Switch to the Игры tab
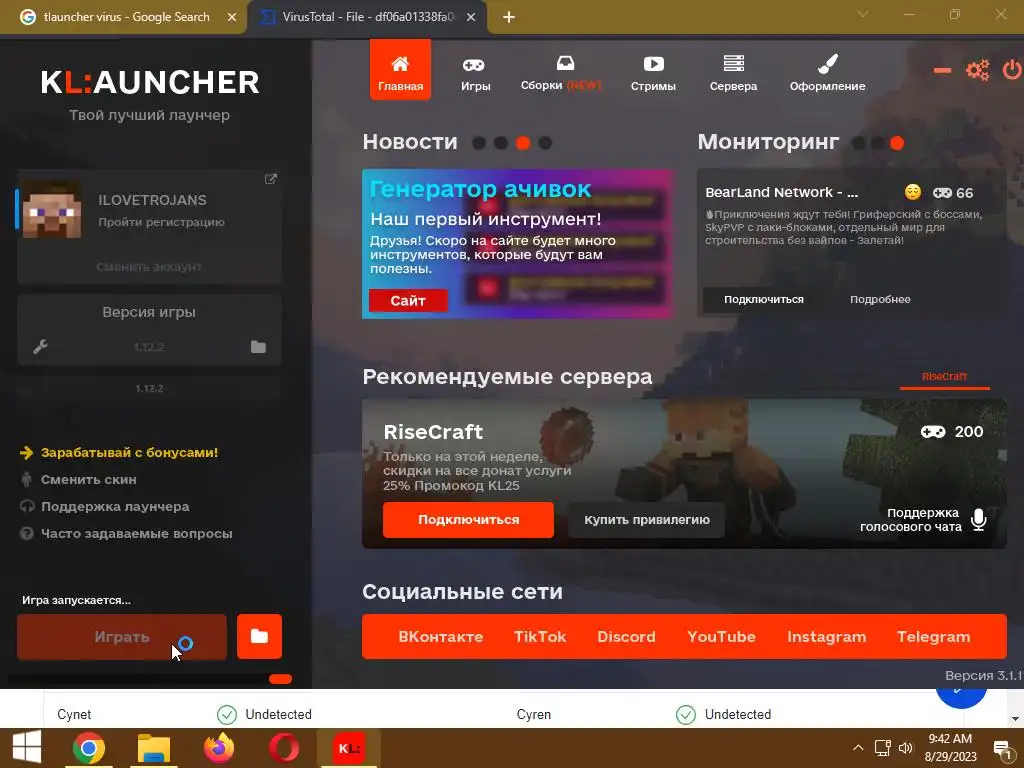Image resolution: width=1024 pixels, height=768 pixels. pyautogui.click(x=475, y=74)
